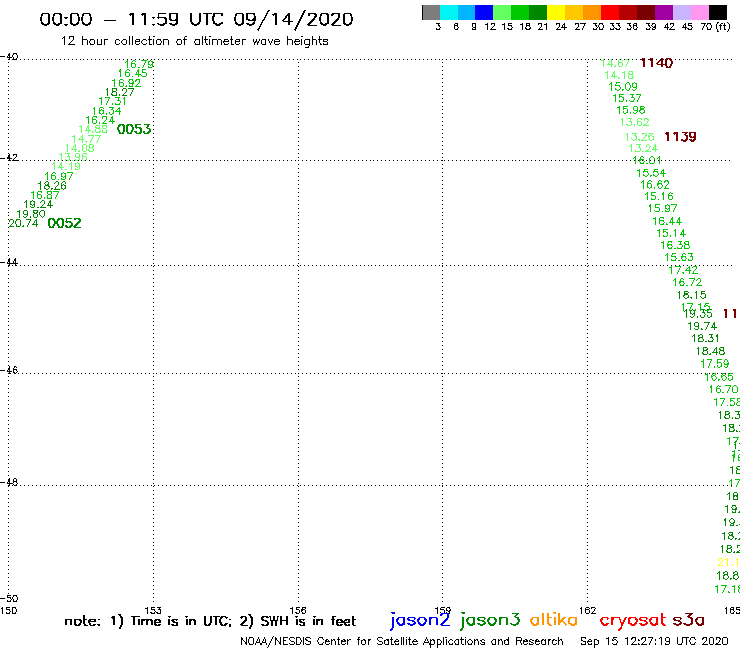Click the 13.26 wave height value

click(639, 137)
